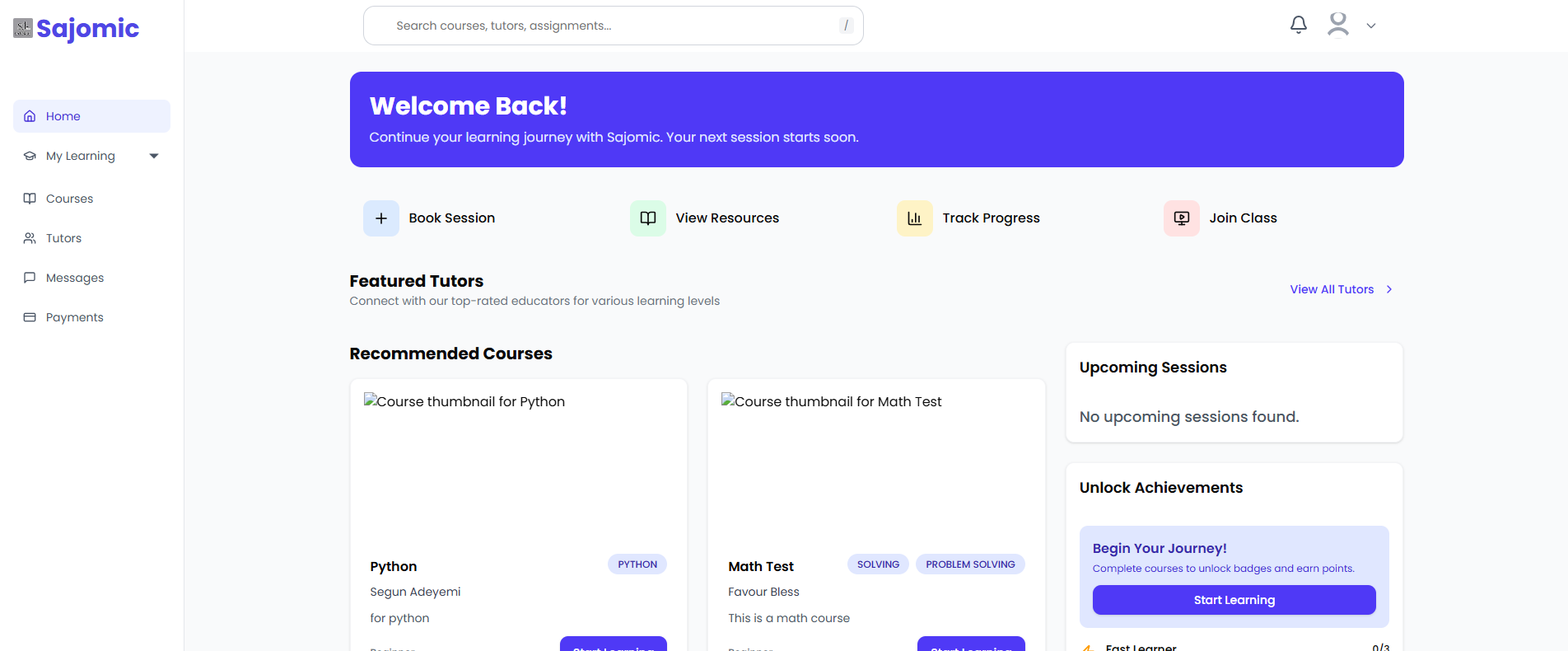
Task: Go to the Home menu item
Action: [91, 116]
